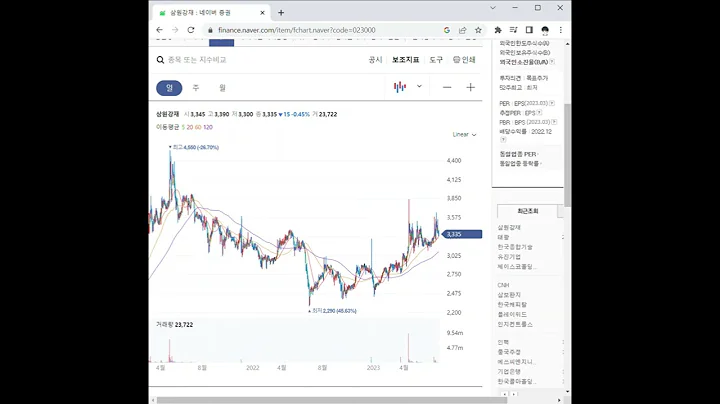Open a new browser tab
This screenshot has width=720, height=404.
pos(281,13)
